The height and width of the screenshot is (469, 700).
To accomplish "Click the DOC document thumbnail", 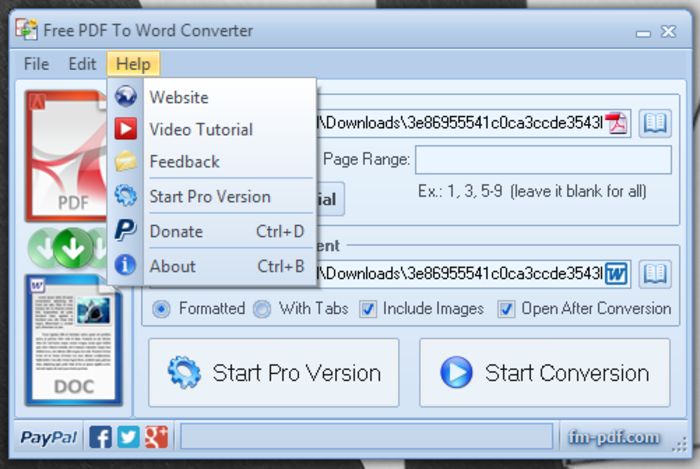I will [x=74, y=340].
